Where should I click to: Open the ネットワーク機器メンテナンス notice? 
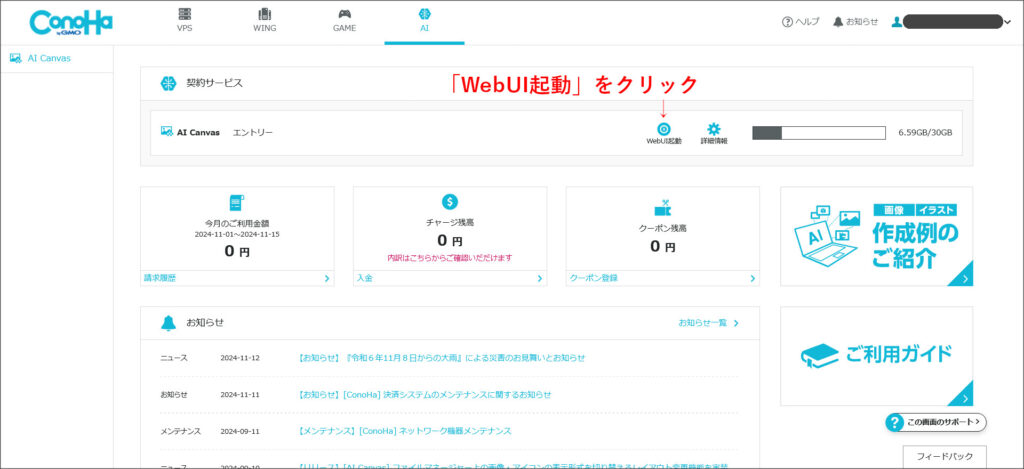pos(404,431)
